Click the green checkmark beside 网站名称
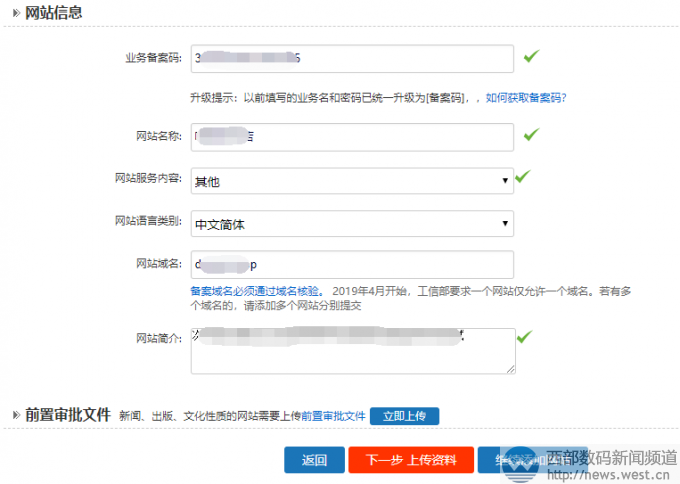Image resolution: width=680 pixels, height=484 pixels. (531, 134)
